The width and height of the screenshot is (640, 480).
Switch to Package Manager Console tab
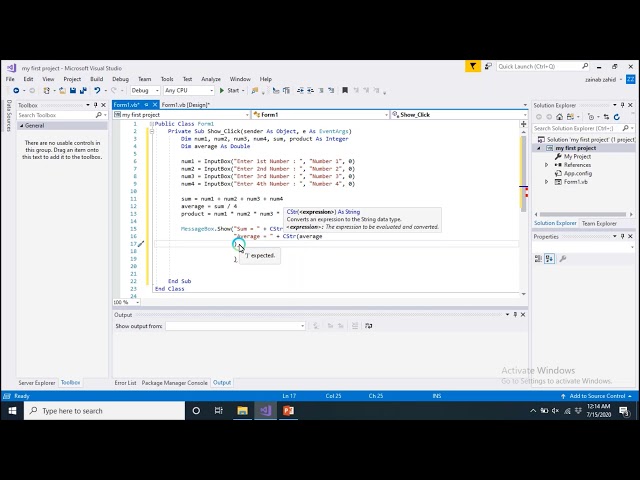175,383
